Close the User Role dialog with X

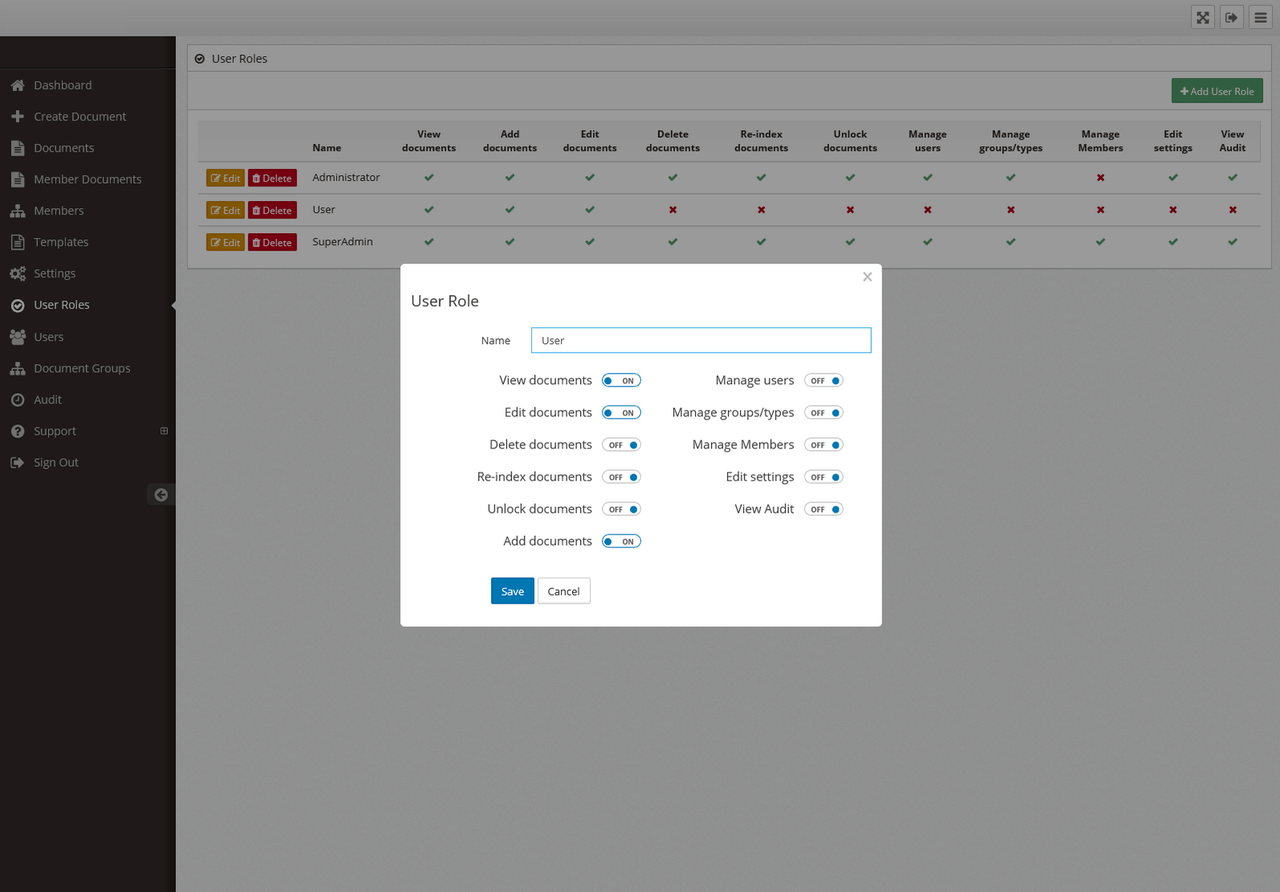[x=867, y=277]
